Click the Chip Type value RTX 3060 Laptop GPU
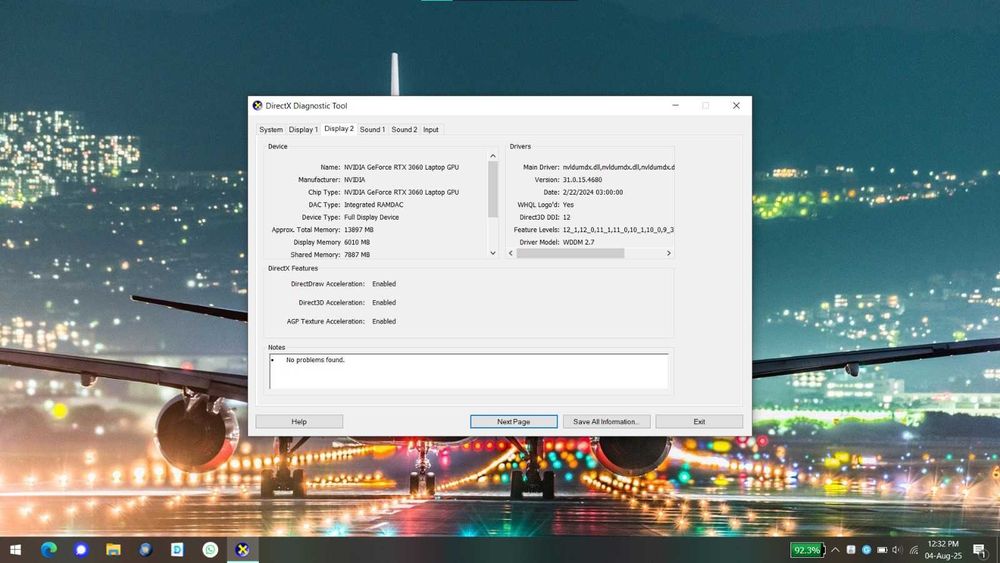The height and width of the screenshot is (563, 1000). [401, 192]
